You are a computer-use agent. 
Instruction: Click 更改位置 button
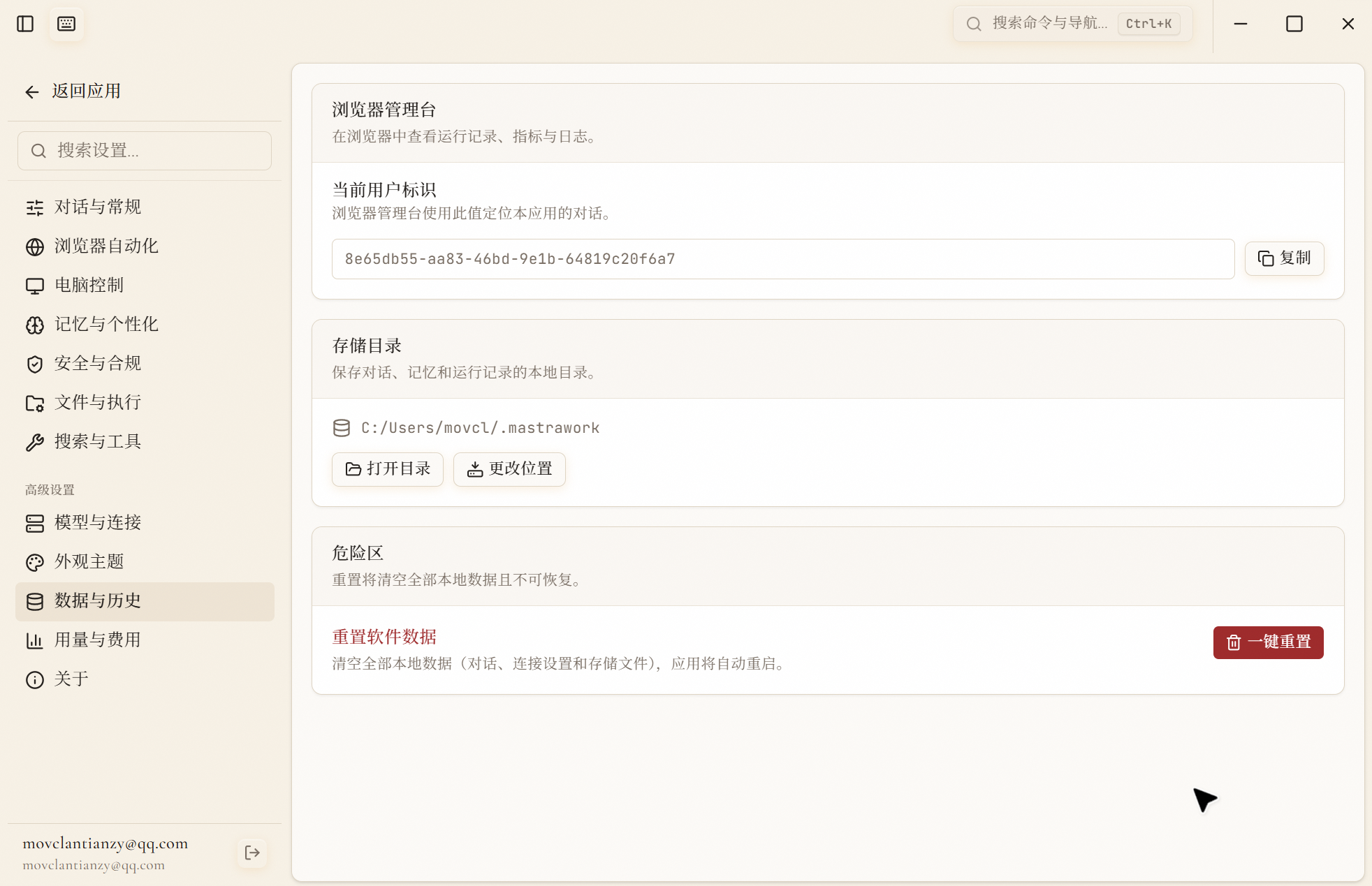tap(509, 469)
